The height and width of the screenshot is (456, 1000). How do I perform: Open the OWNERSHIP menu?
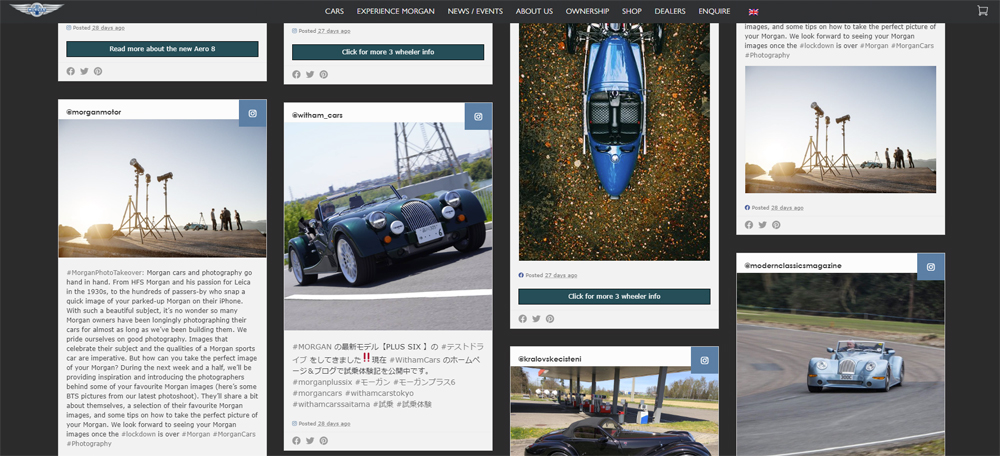[587, 11]
